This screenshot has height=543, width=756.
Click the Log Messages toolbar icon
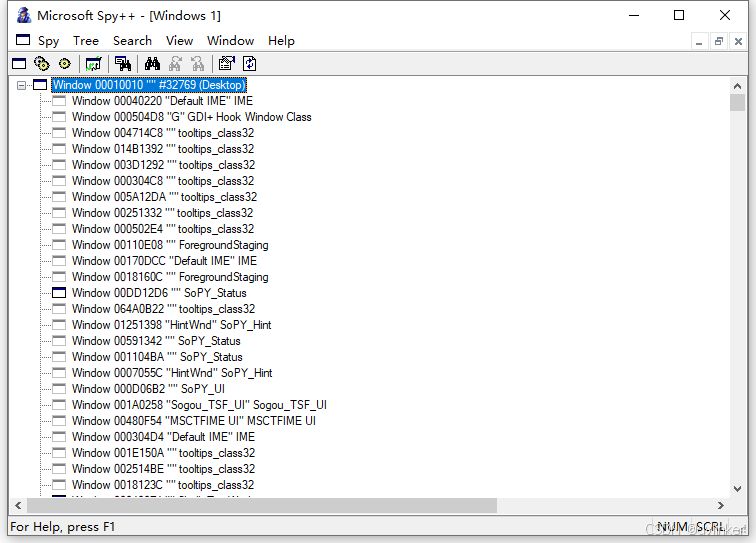point(94,64)
